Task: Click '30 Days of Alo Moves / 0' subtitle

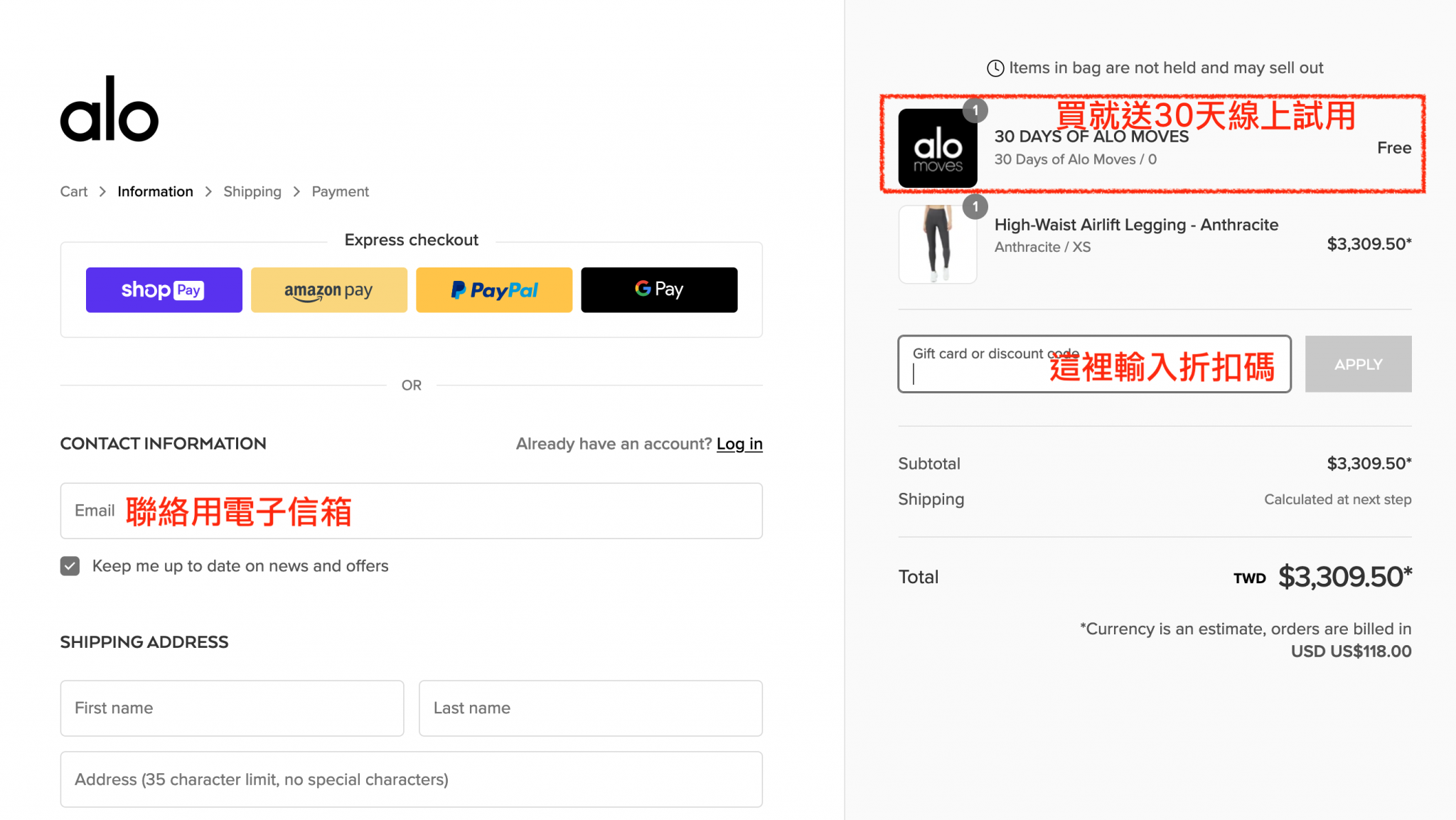Action: click(x=1075, y=159)
